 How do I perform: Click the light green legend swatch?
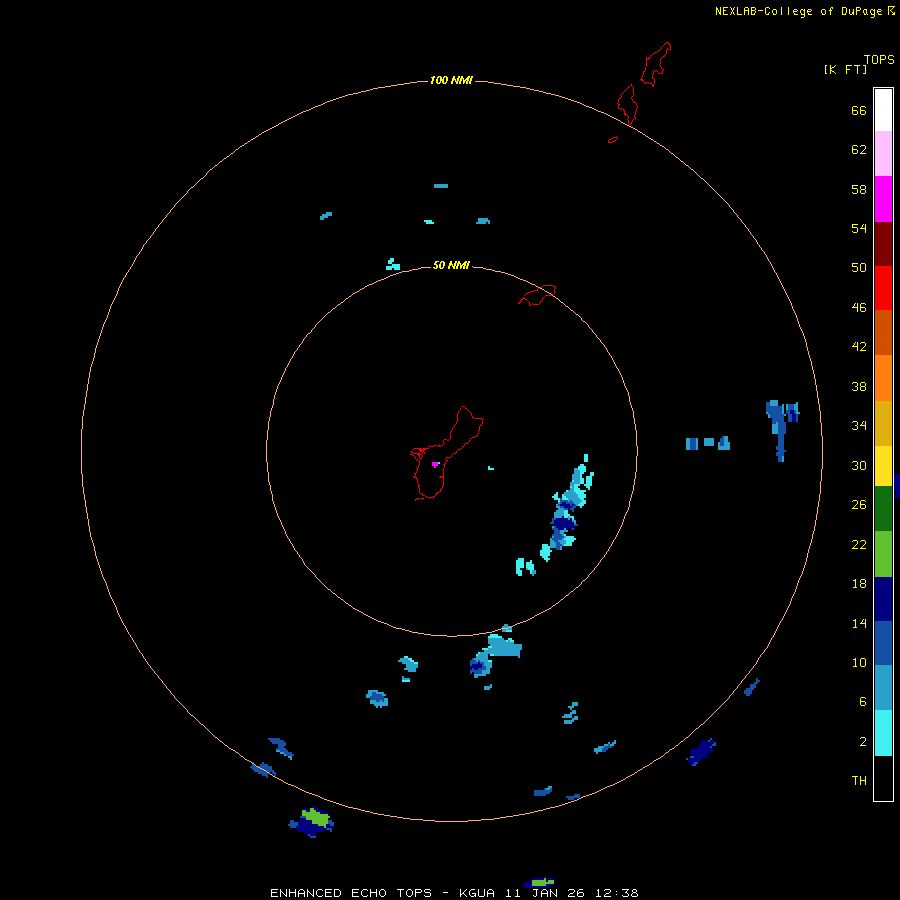(x=883, y=554)
